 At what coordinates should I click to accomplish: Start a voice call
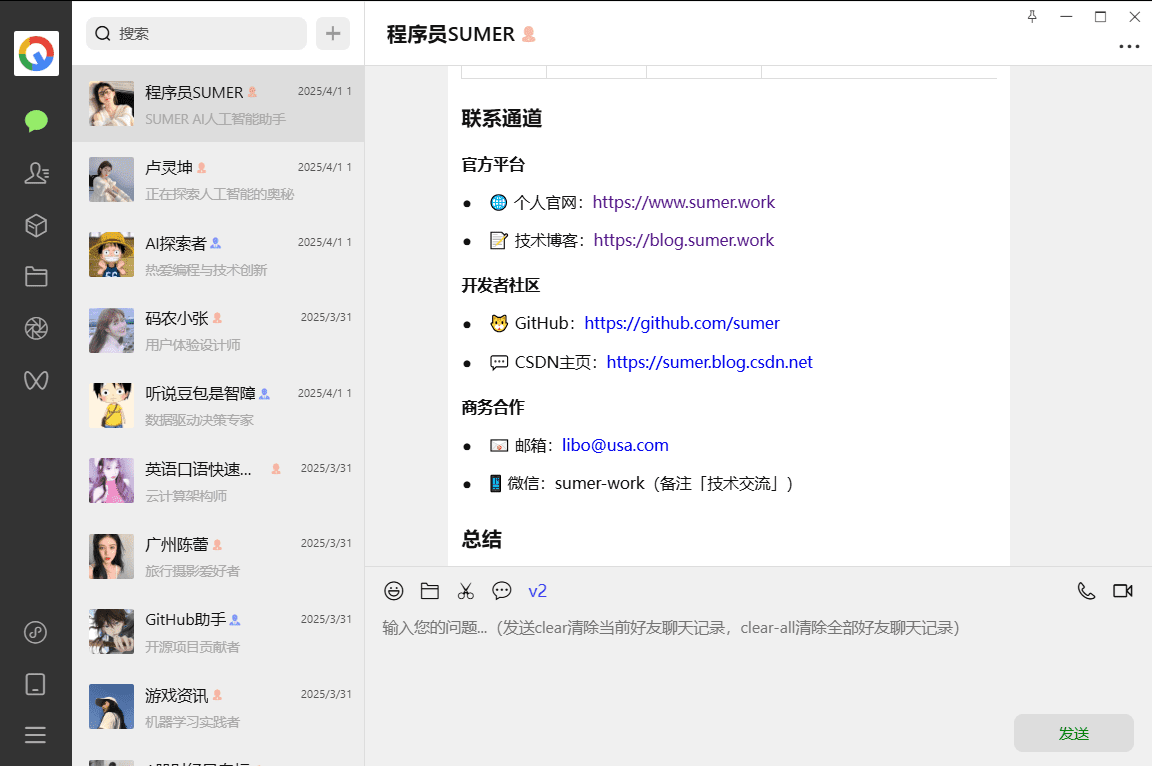coord(1086,591)
